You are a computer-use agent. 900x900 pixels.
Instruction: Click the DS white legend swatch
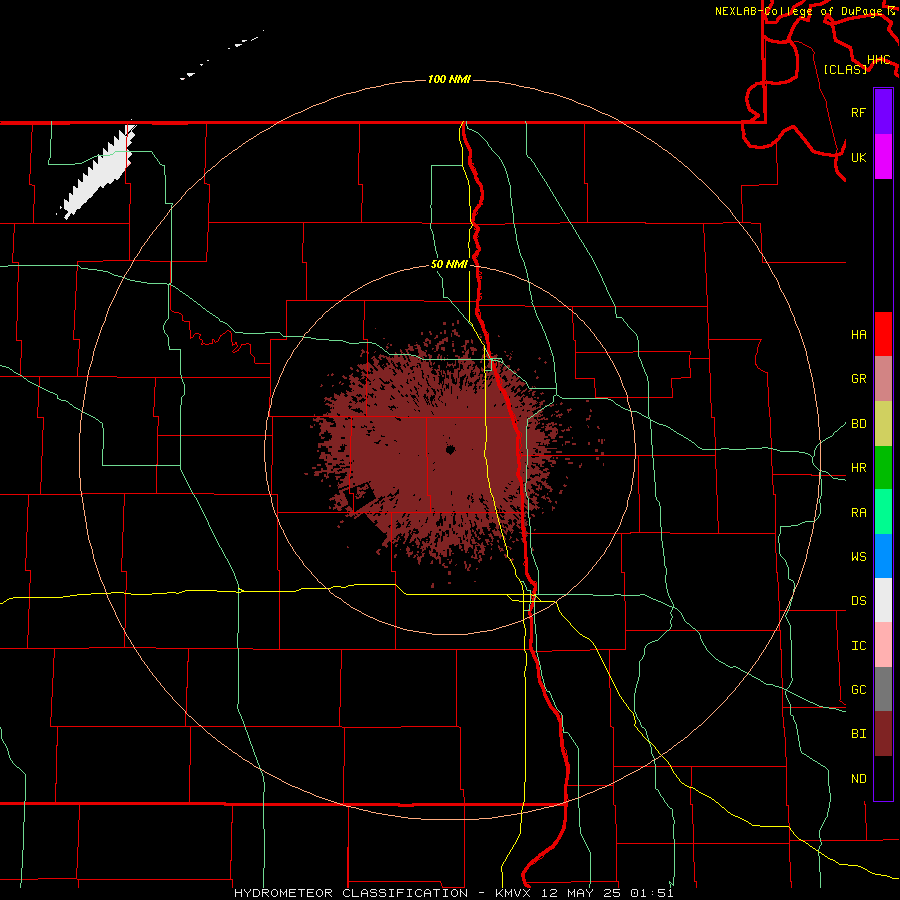[883, 600]
